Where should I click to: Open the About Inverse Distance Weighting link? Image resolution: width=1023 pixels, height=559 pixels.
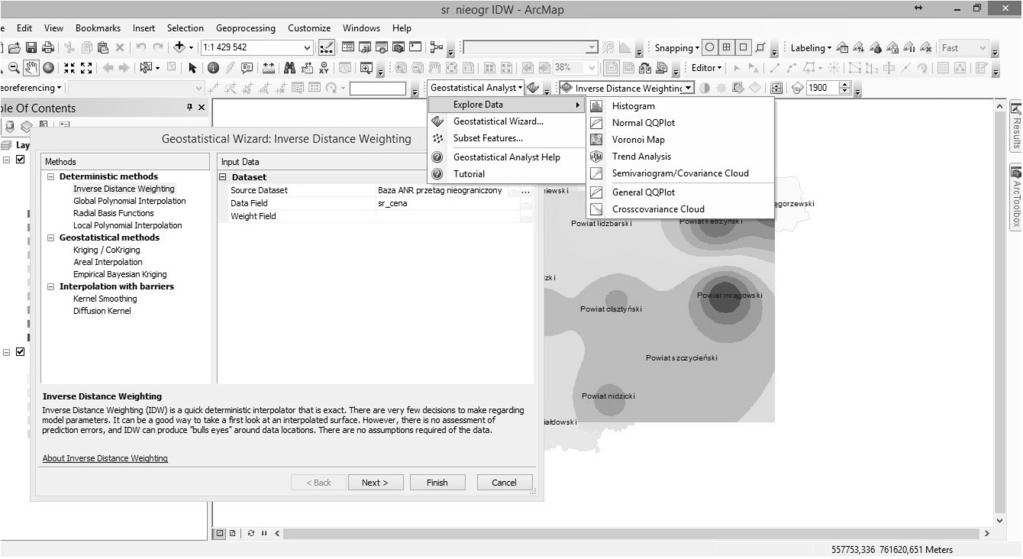[105, 459]
